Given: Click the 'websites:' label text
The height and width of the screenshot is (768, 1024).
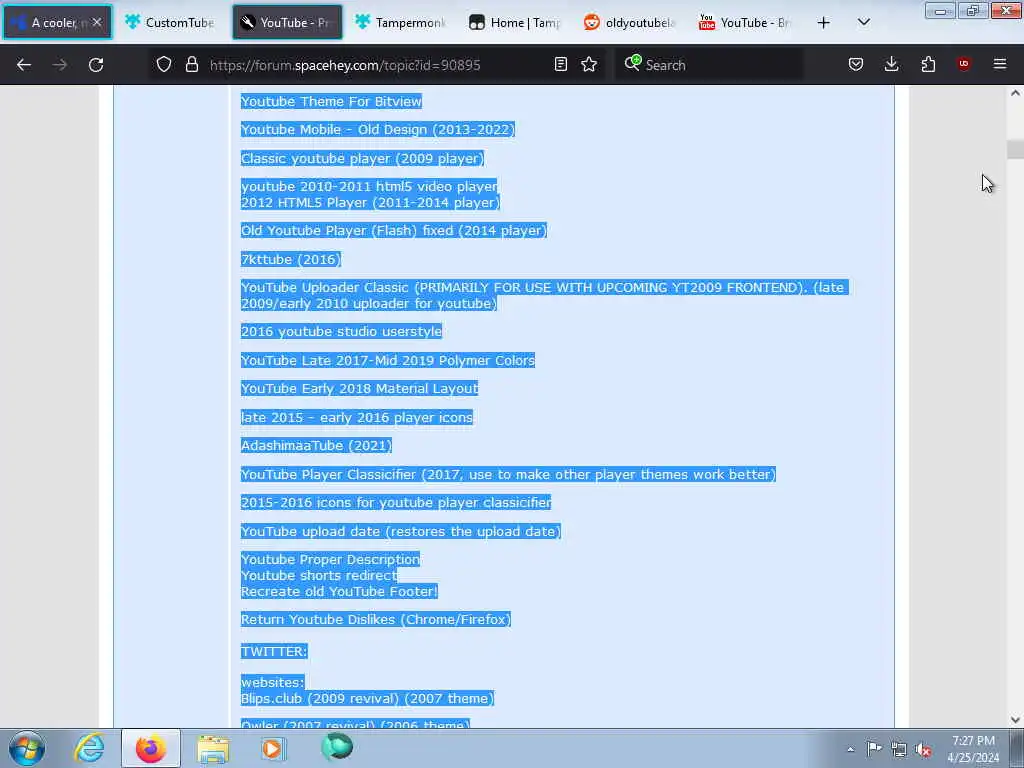Looking at the screenshot, I should click(272, 682).
